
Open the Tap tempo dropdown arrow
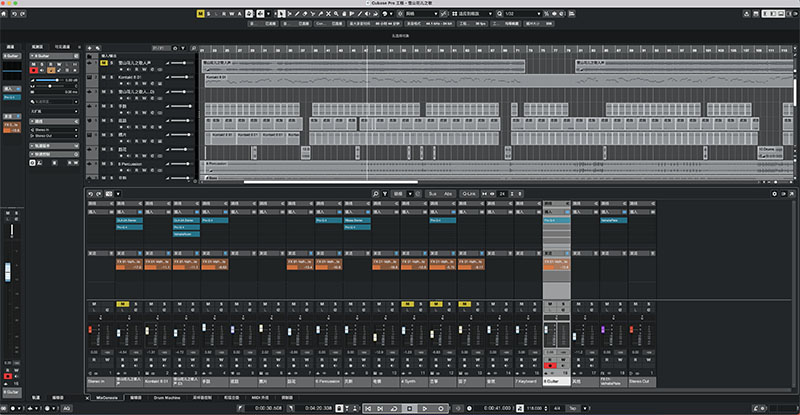[x=585, y=408]
